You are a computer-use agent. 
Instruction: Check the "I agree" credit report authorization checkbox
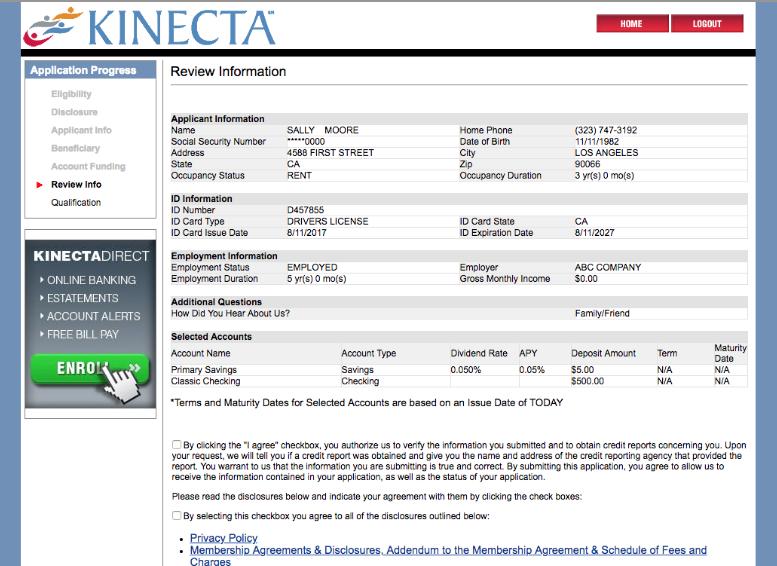coord(176,445)
